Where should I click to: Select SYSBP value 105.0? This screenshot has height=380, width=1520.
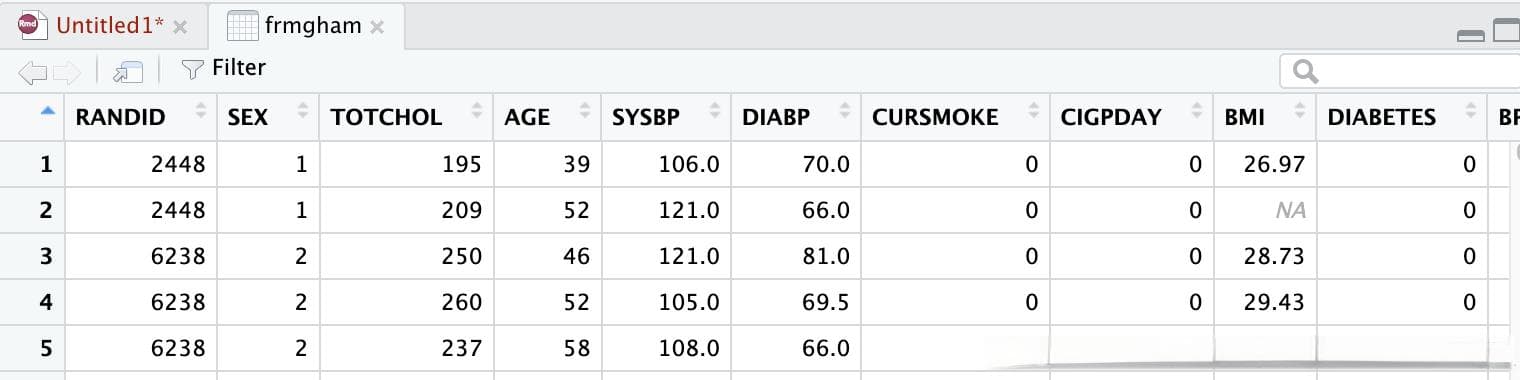[689, 302]
